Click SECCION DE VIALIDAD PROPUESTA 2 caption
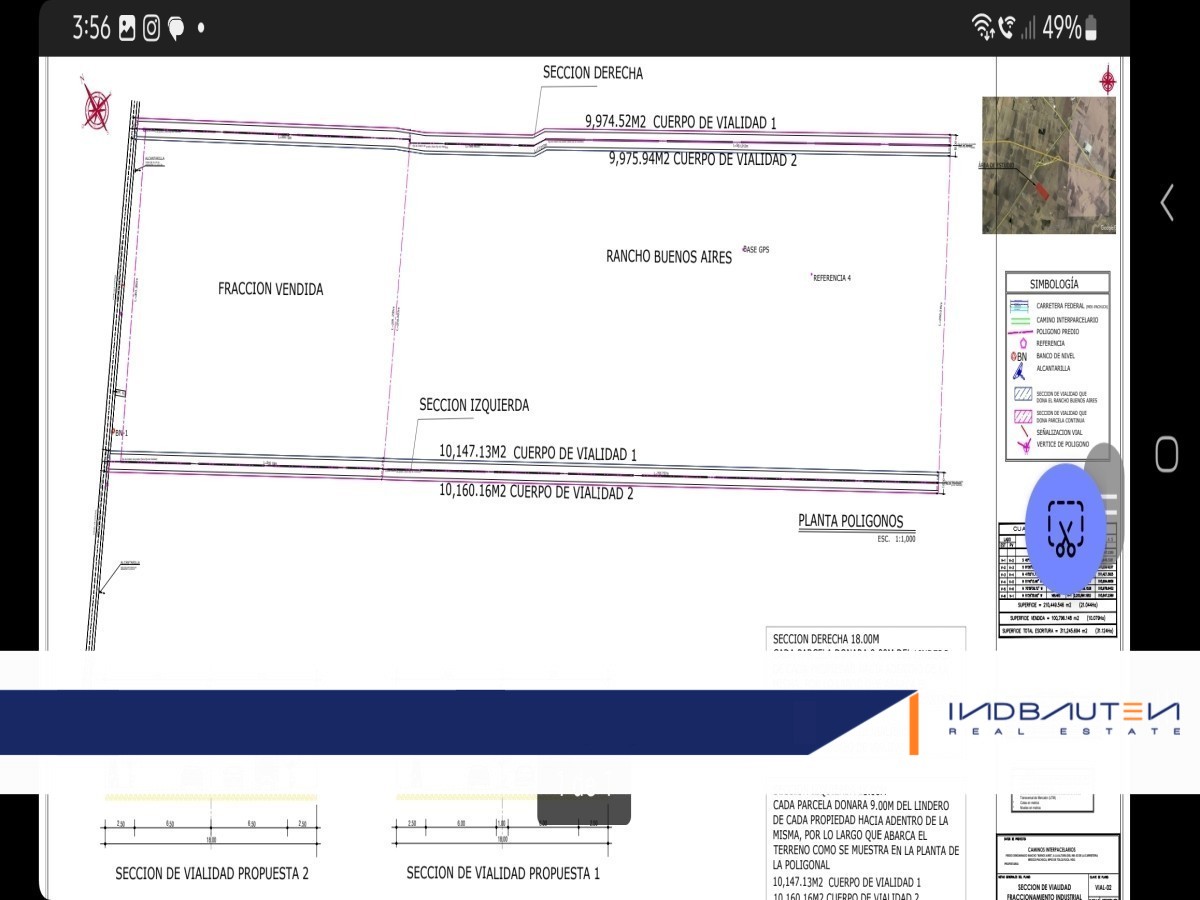 212,873
